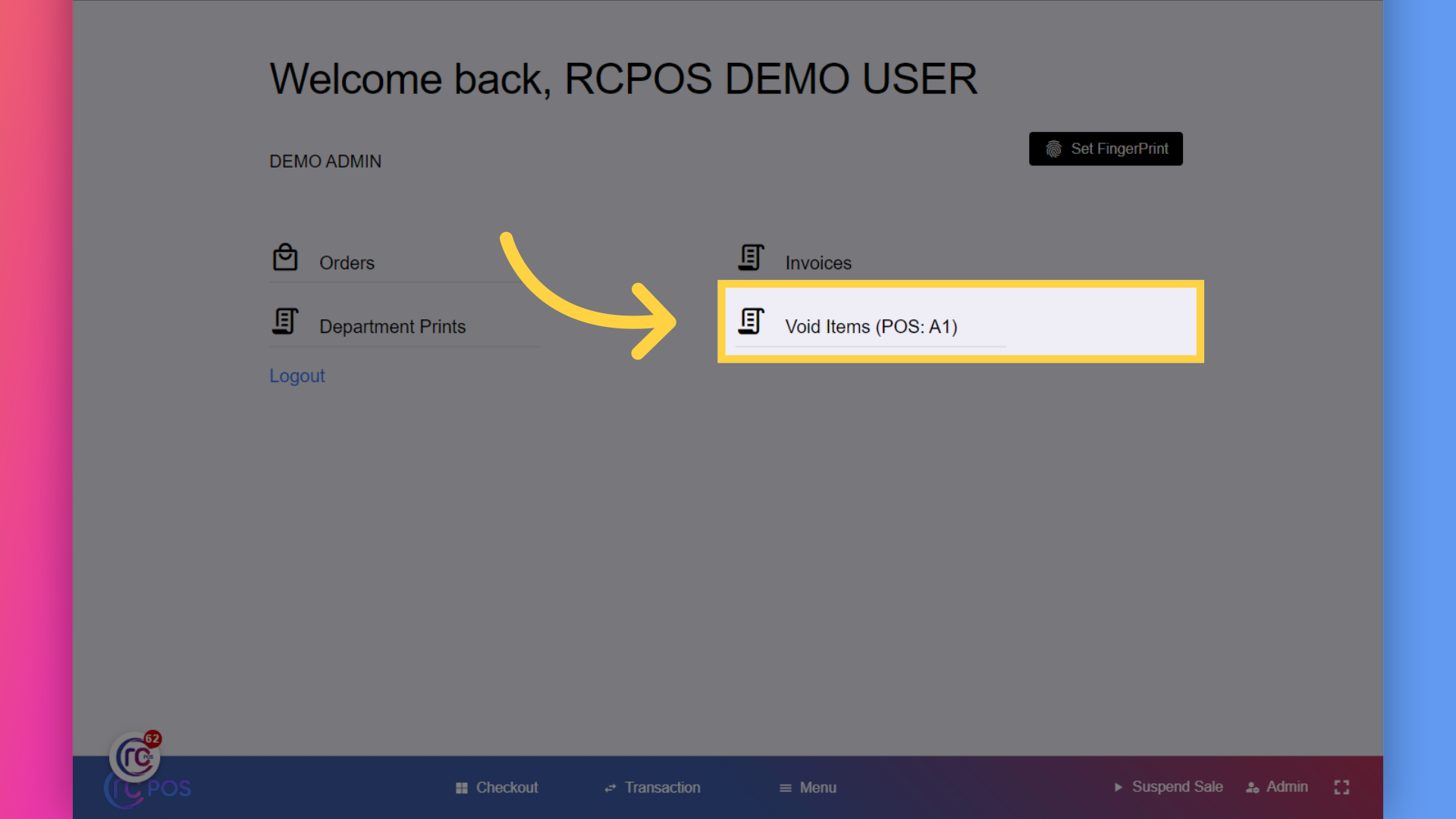Screen dimensions: 1456x819
Task: Click the Suspend Sale play-arrow icon
Action: click(1118, 787)
